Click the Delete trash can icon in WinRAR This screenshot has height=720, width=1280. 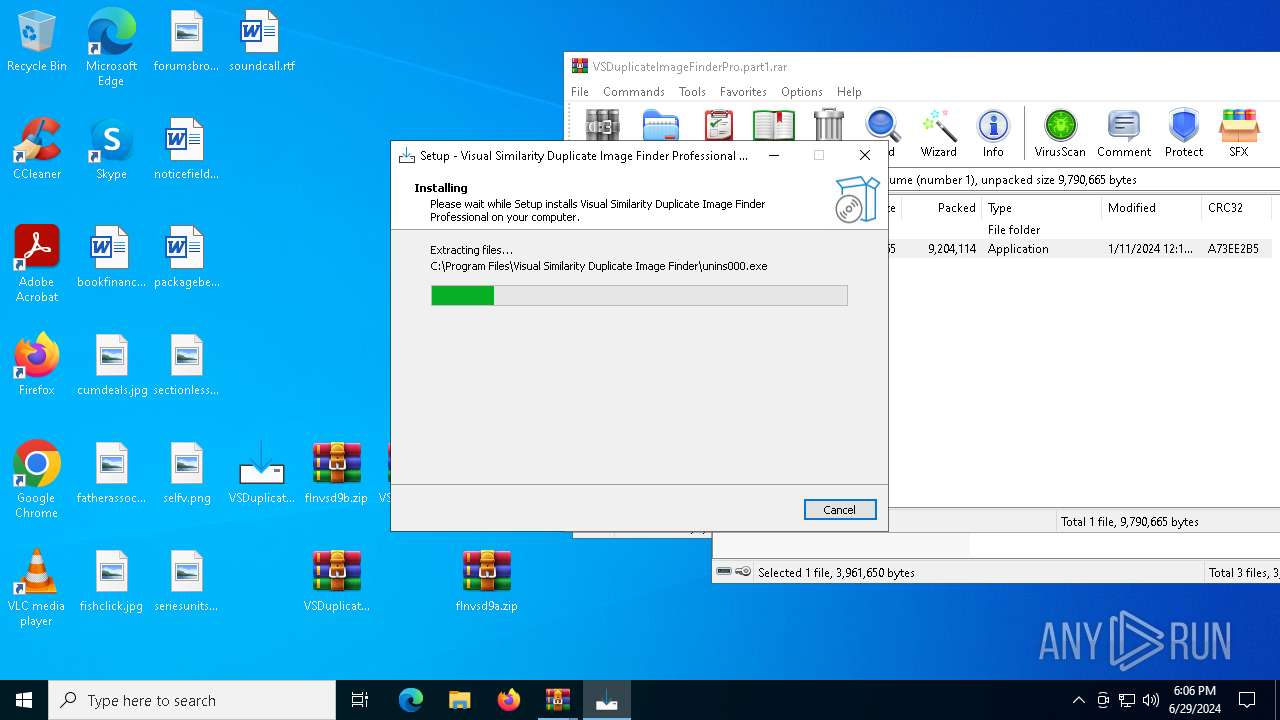[829, 126]
